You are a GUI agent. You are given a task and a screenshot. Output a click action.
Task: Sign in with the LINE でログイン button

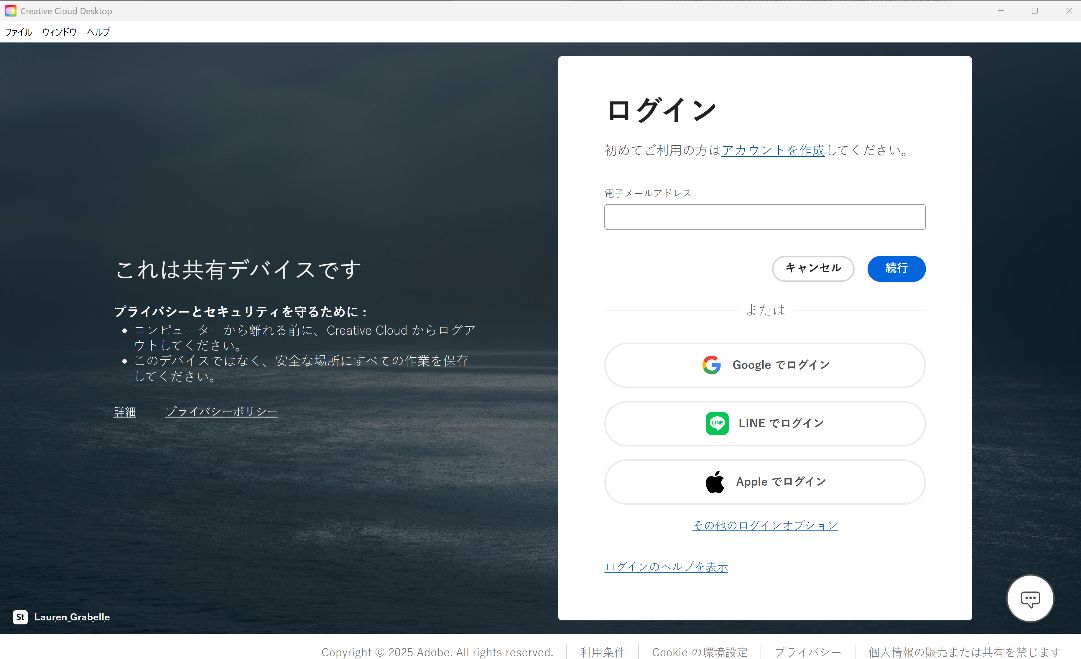765,423
